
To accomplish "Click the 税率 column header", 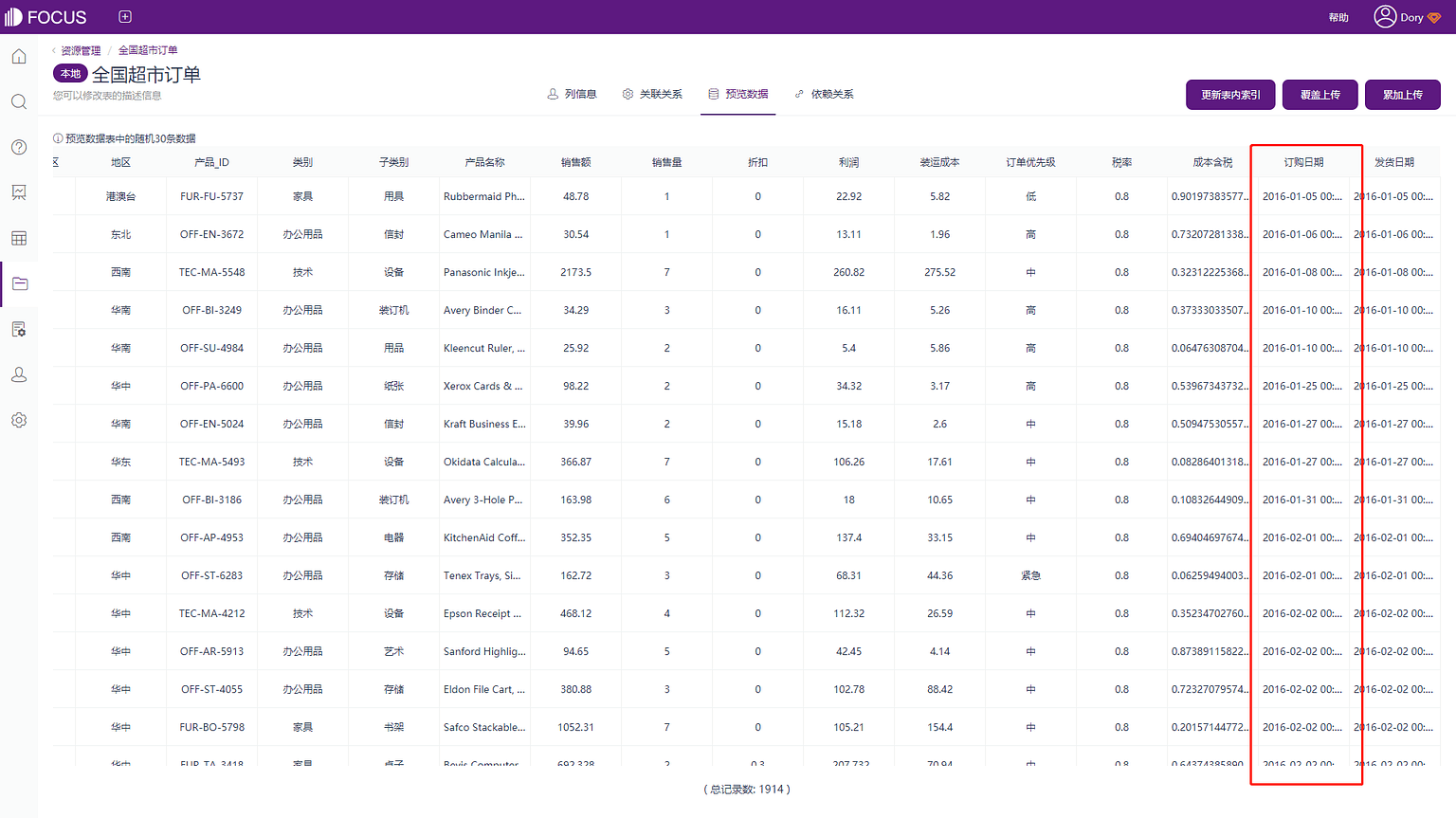I will [1121, 162].
